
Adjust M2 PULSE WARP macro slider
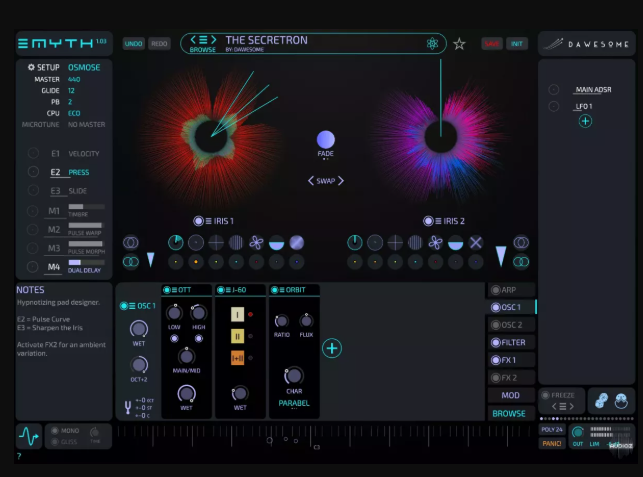(x=87, y=225)
